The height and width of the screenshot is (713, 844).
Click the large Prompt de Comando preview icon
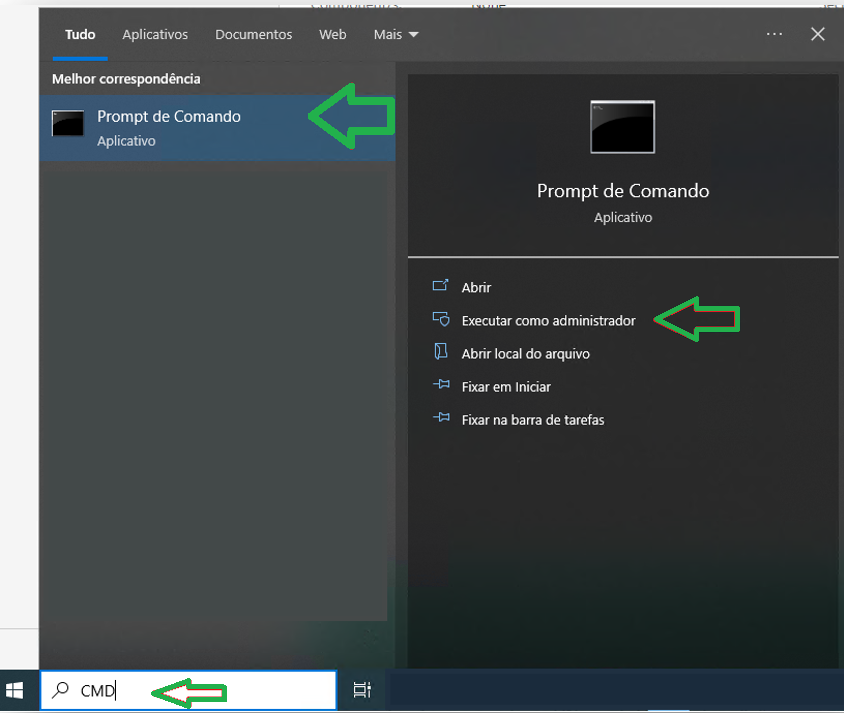pyautogui.click(x=623, y=127)
